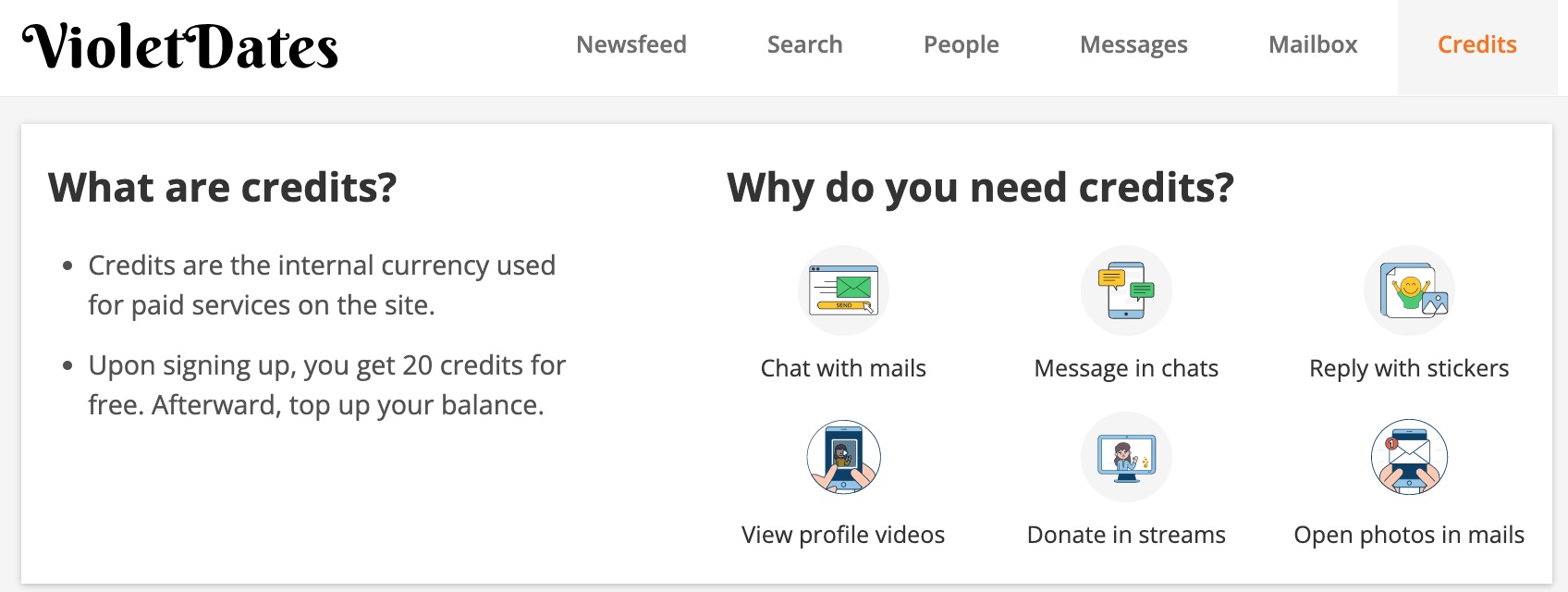Click the What are credits? heading

point(223,188)
